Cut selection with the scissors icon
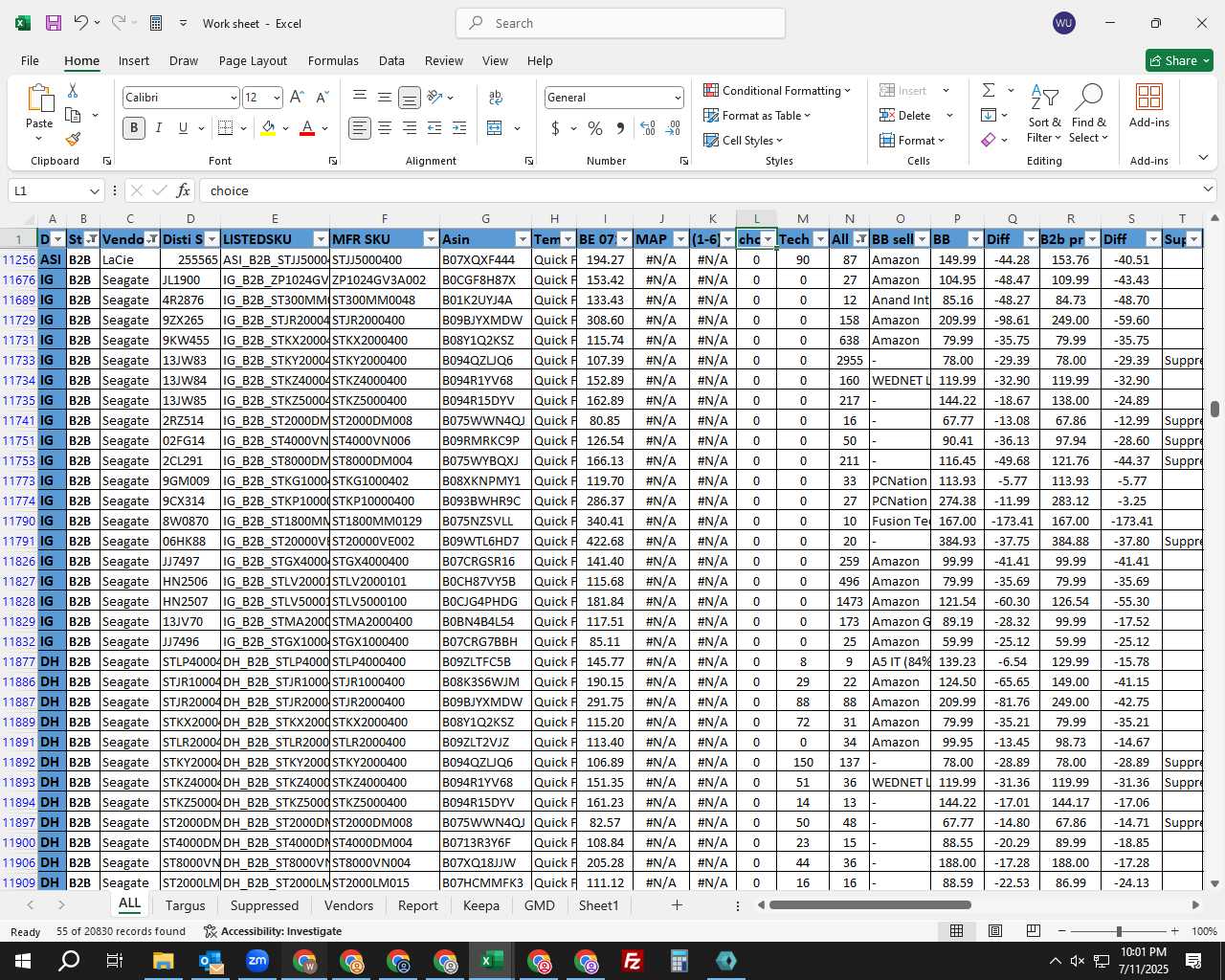1225x980 pixels. [x=73, y=91]
